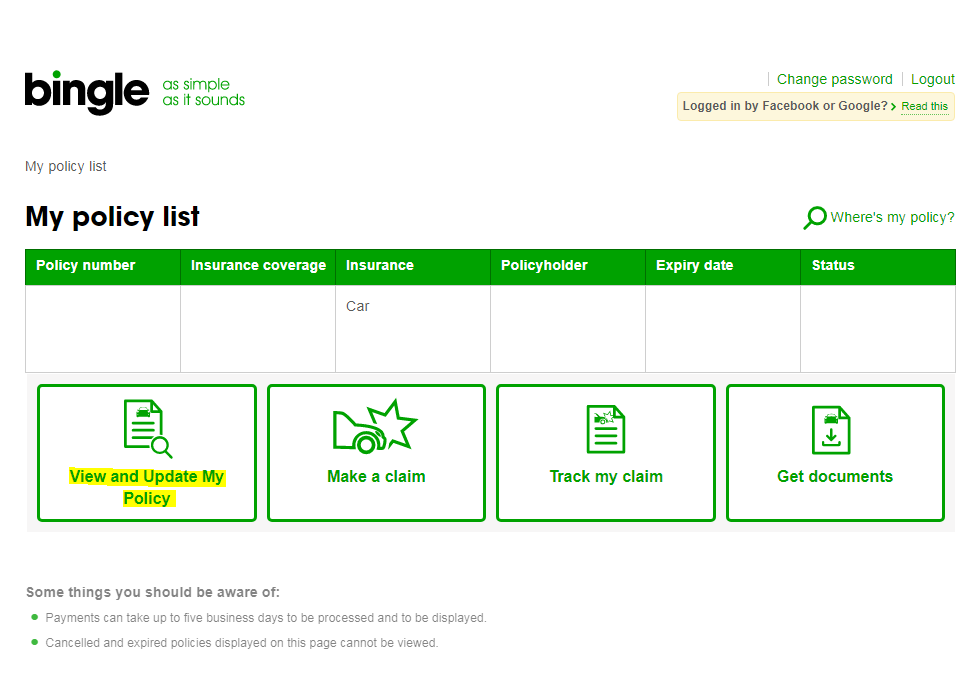Viewport: 973px width, 690px height.
Task: Click the Policyholder column header
Action: [x=568, y=267]
